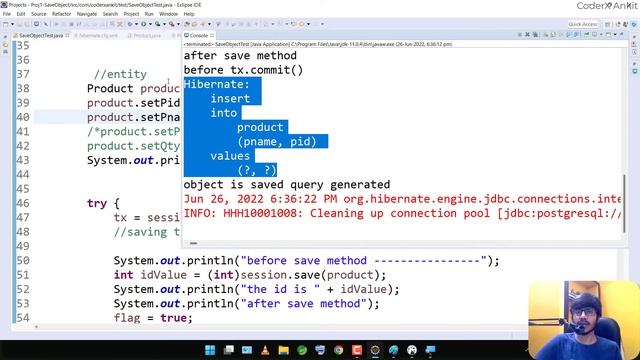Open the green Spring Tool taskbar icon
The image size is (640, 360).
tap(302, 350)
